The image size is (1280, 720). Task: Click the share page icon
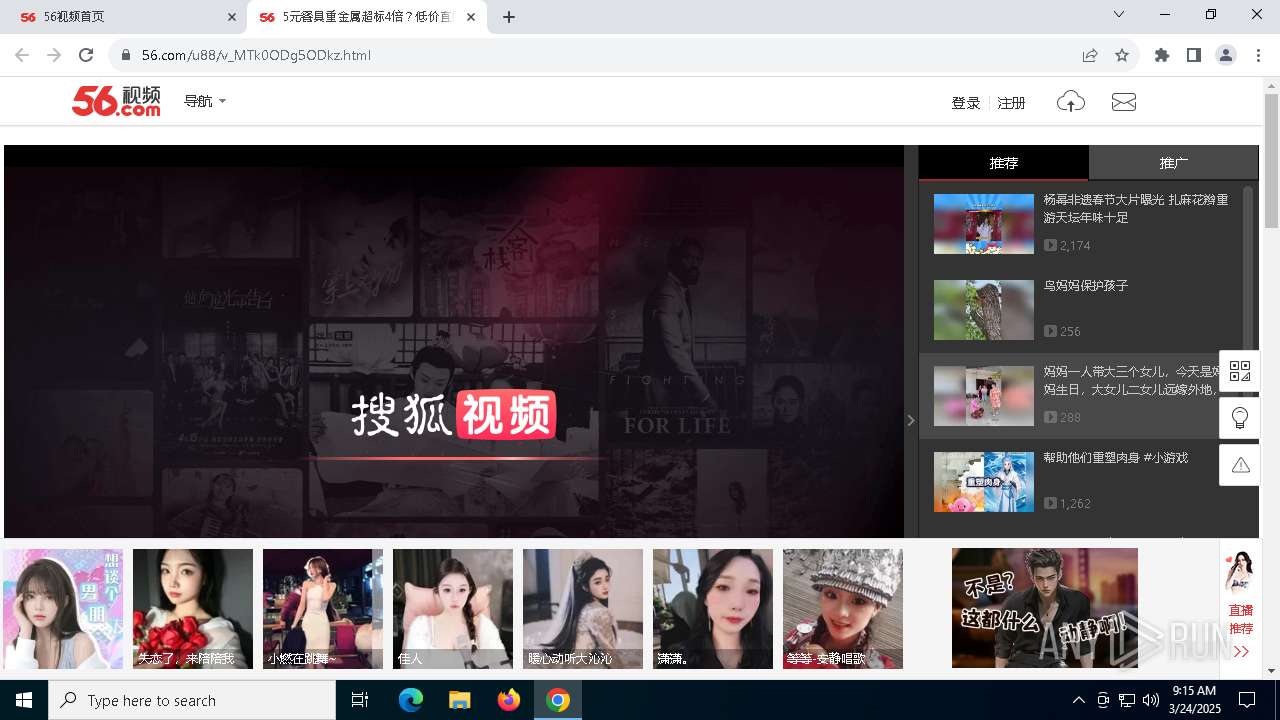1090,55
